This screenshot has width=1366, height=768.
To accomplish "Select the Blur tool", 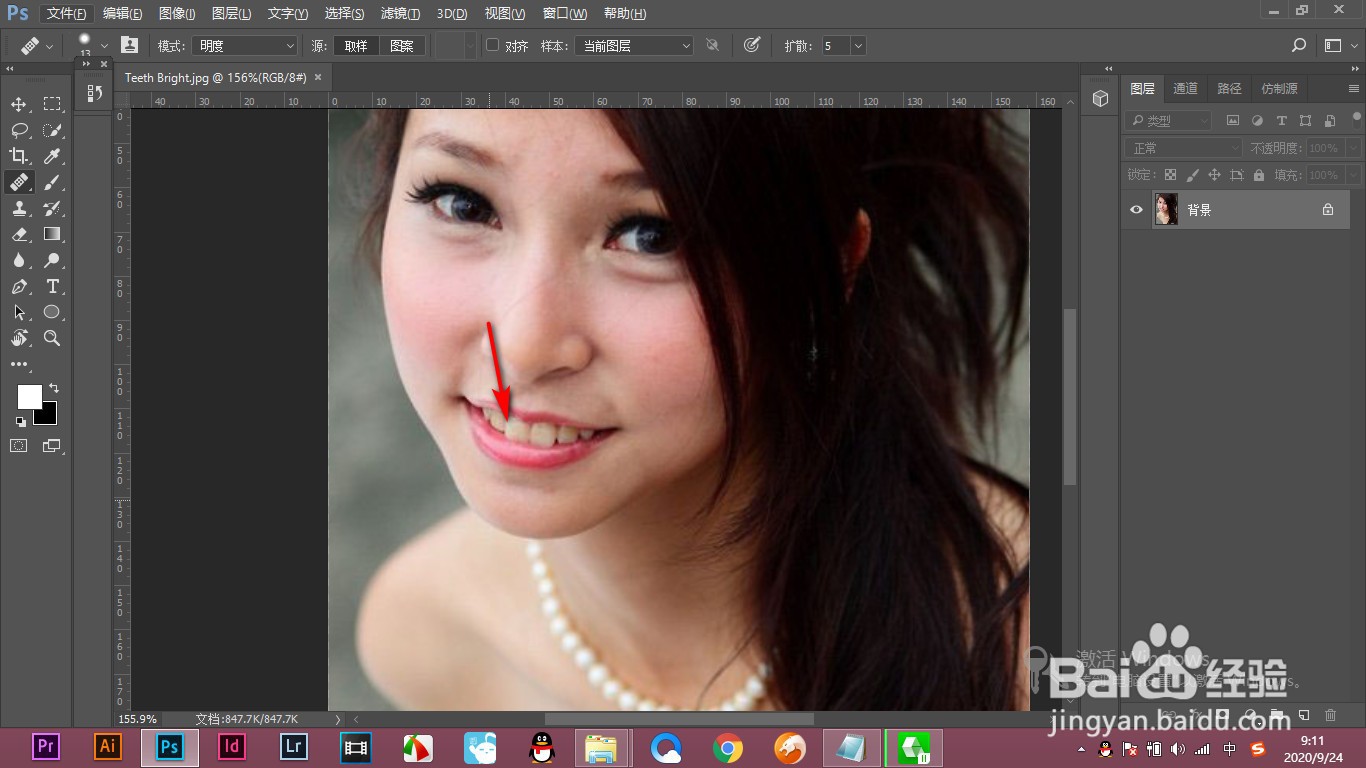I will [19, 260].
